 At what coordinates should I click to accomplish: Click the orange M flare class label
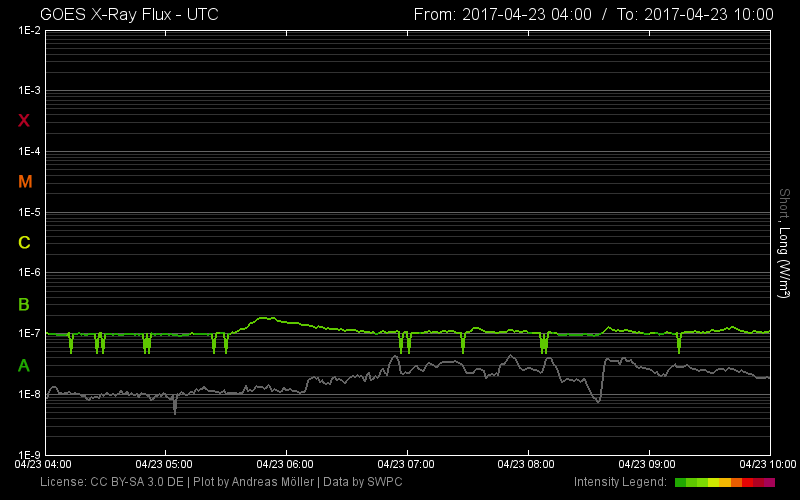[25, 182]
